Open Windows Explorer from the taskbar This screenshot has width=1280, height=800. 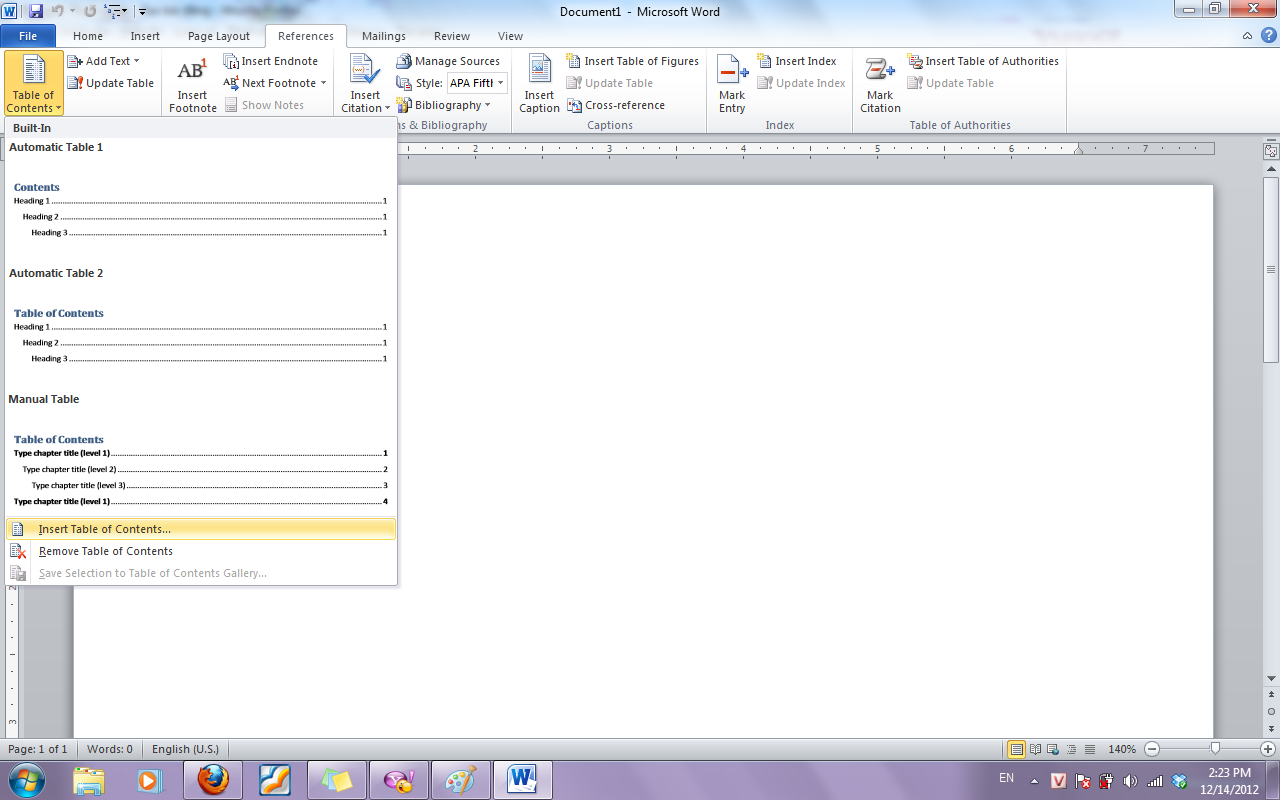pyautogui.click(x=89, y=779)
